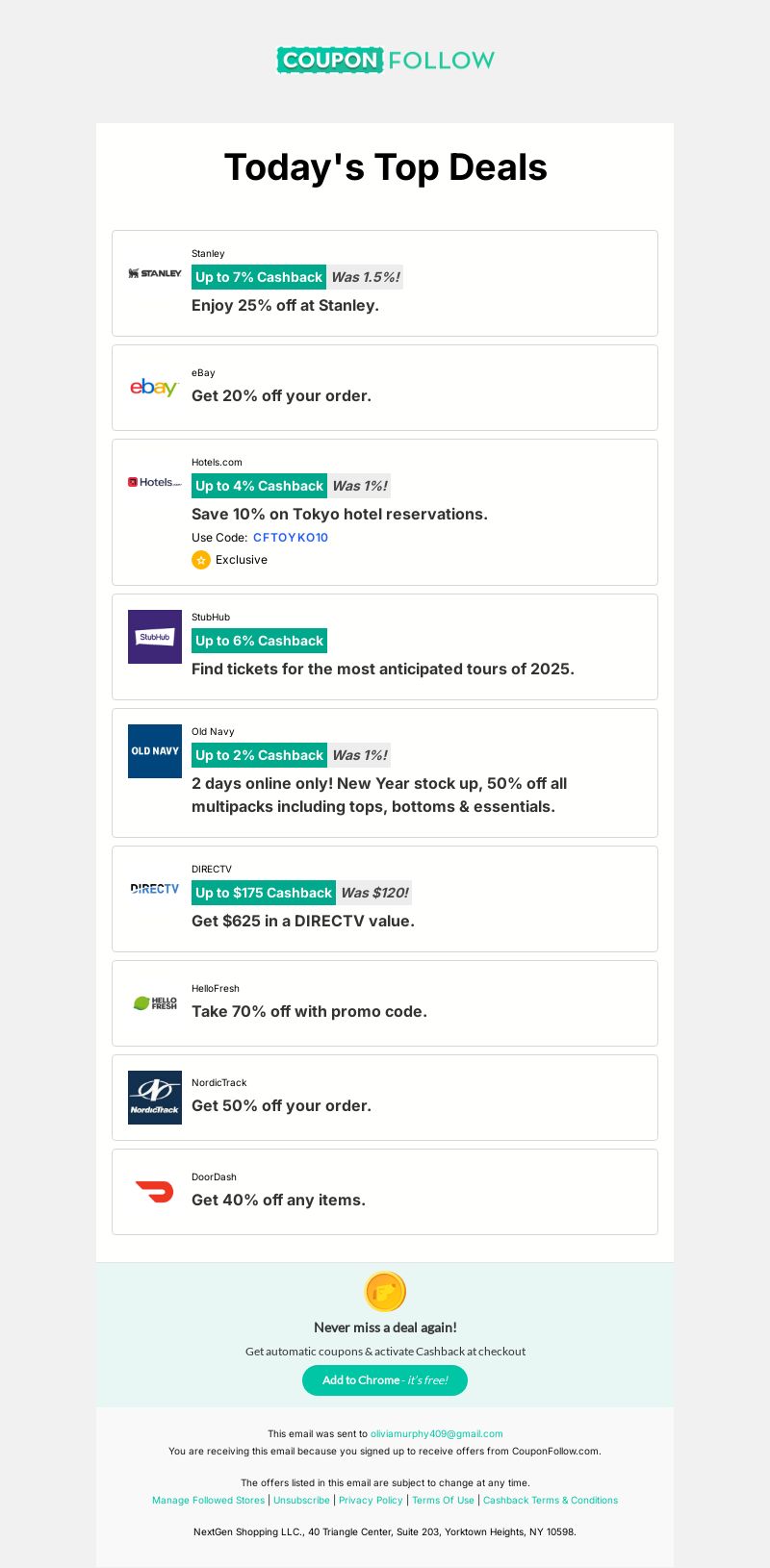The image size is (770, 1568).
Task: Open the Privacy Policy link
Action: pyautogui.click(x=371, y=1501)
